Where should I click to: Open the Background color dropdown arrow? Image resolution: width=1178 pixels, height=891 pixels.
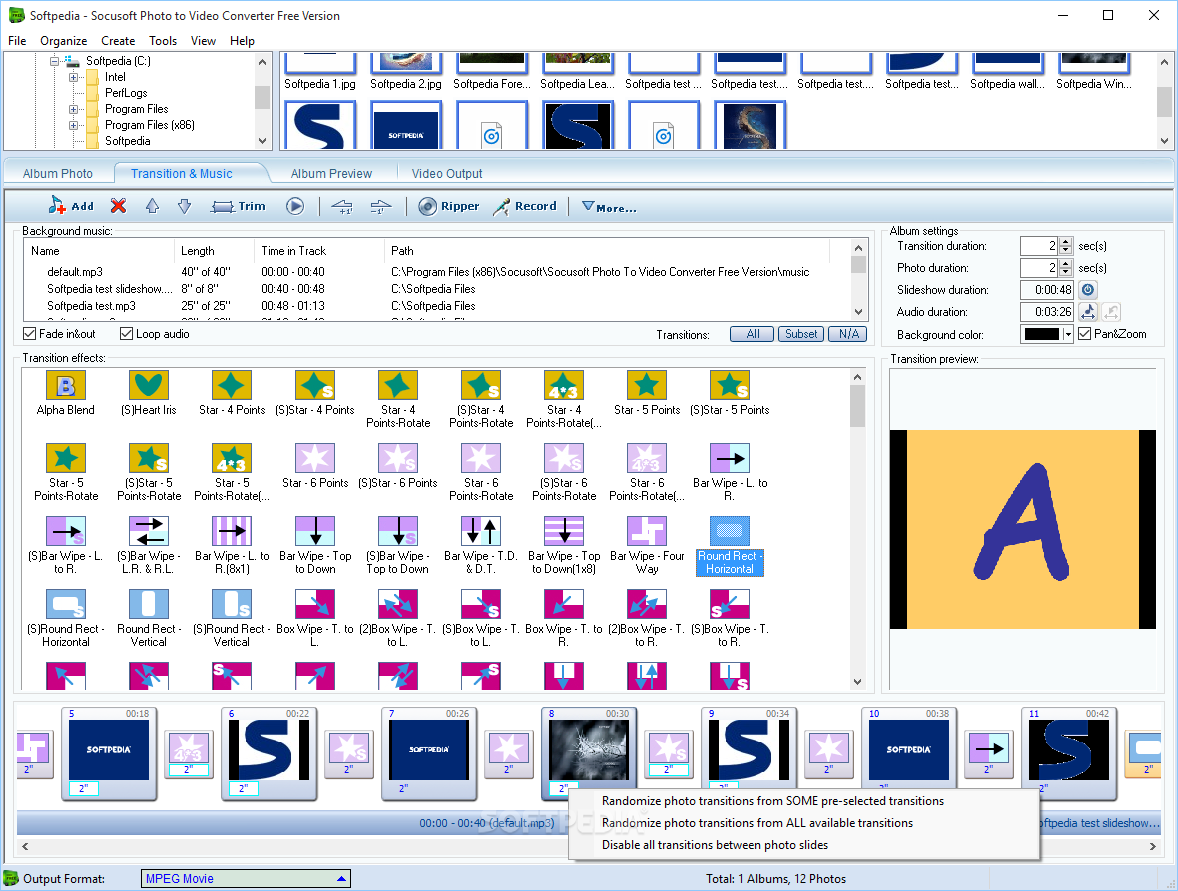1068,334
